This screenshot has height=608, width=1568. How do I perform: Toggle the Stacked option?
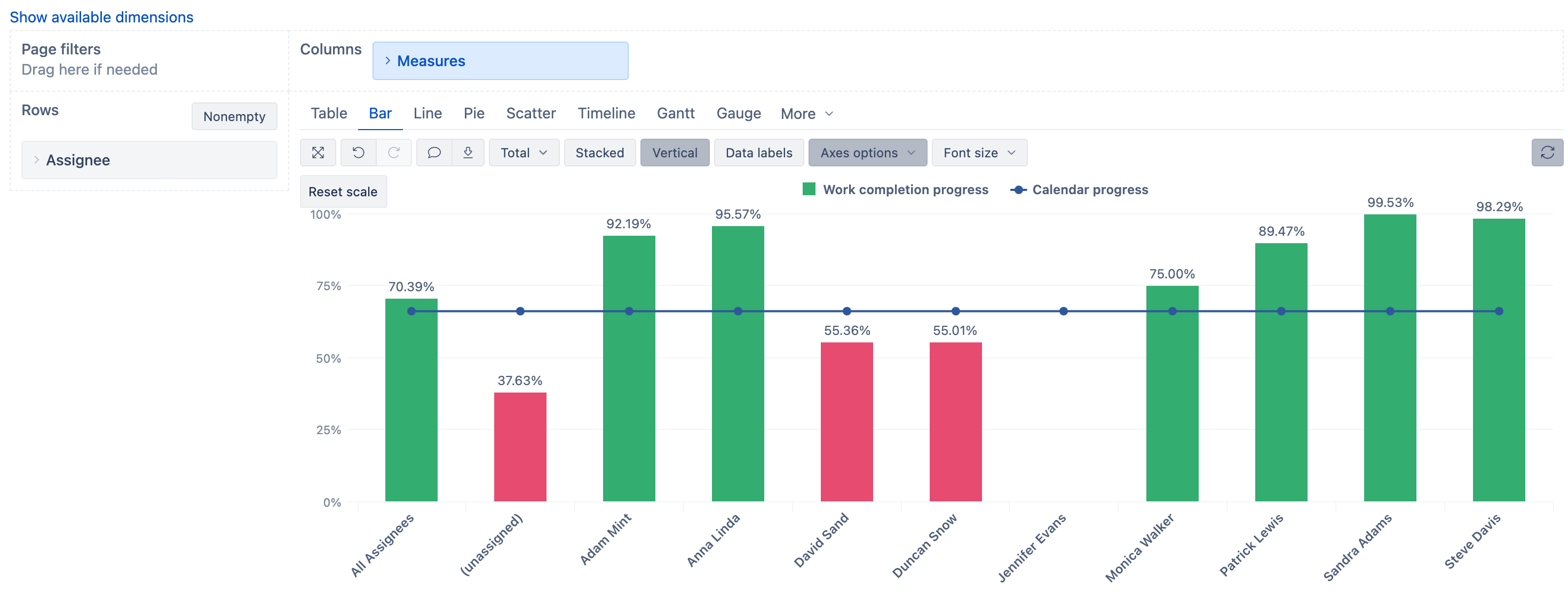[x=599, y=153]
